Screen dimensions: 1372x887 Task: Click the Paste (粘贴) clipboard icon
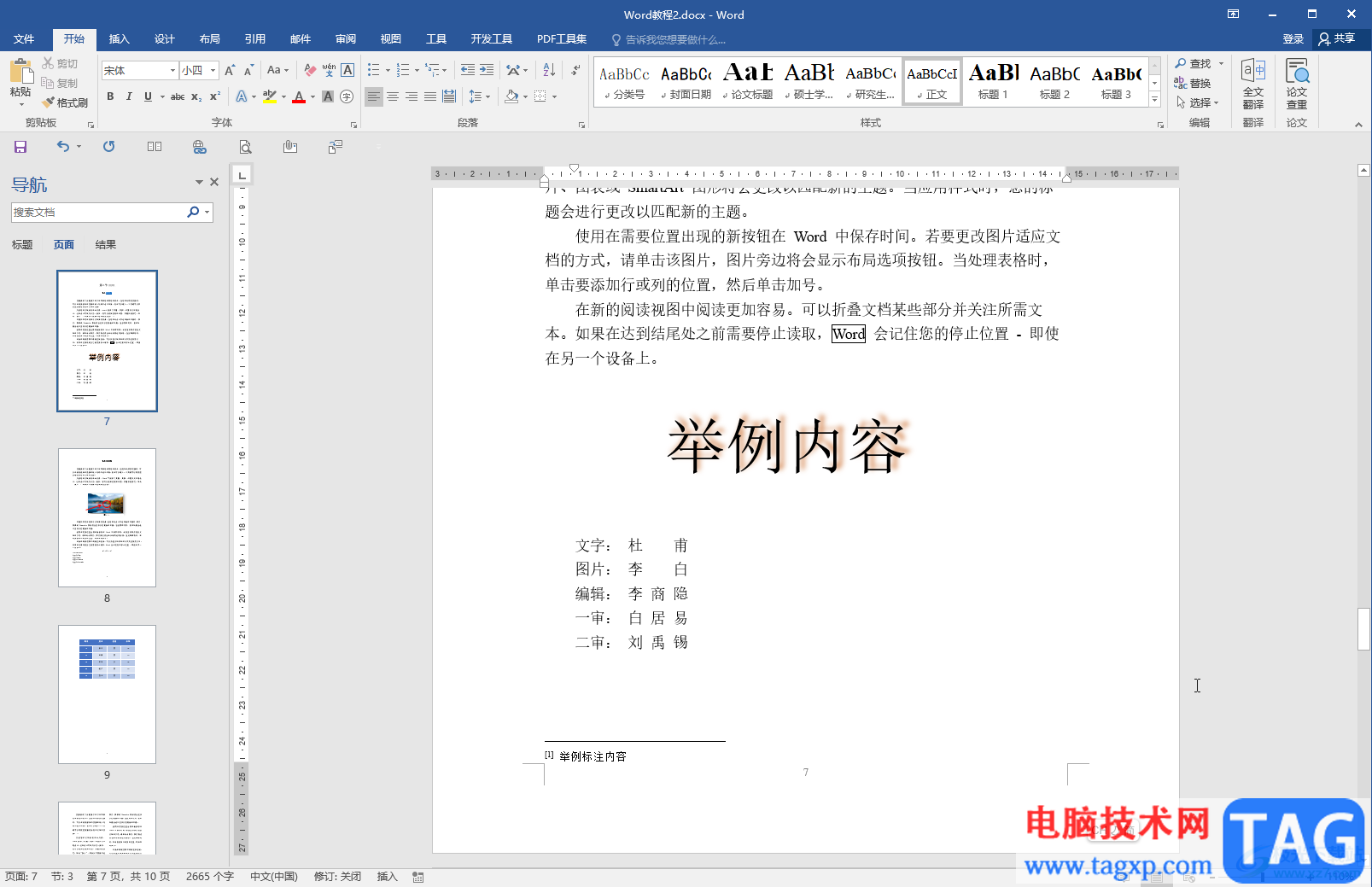point(20,71)
